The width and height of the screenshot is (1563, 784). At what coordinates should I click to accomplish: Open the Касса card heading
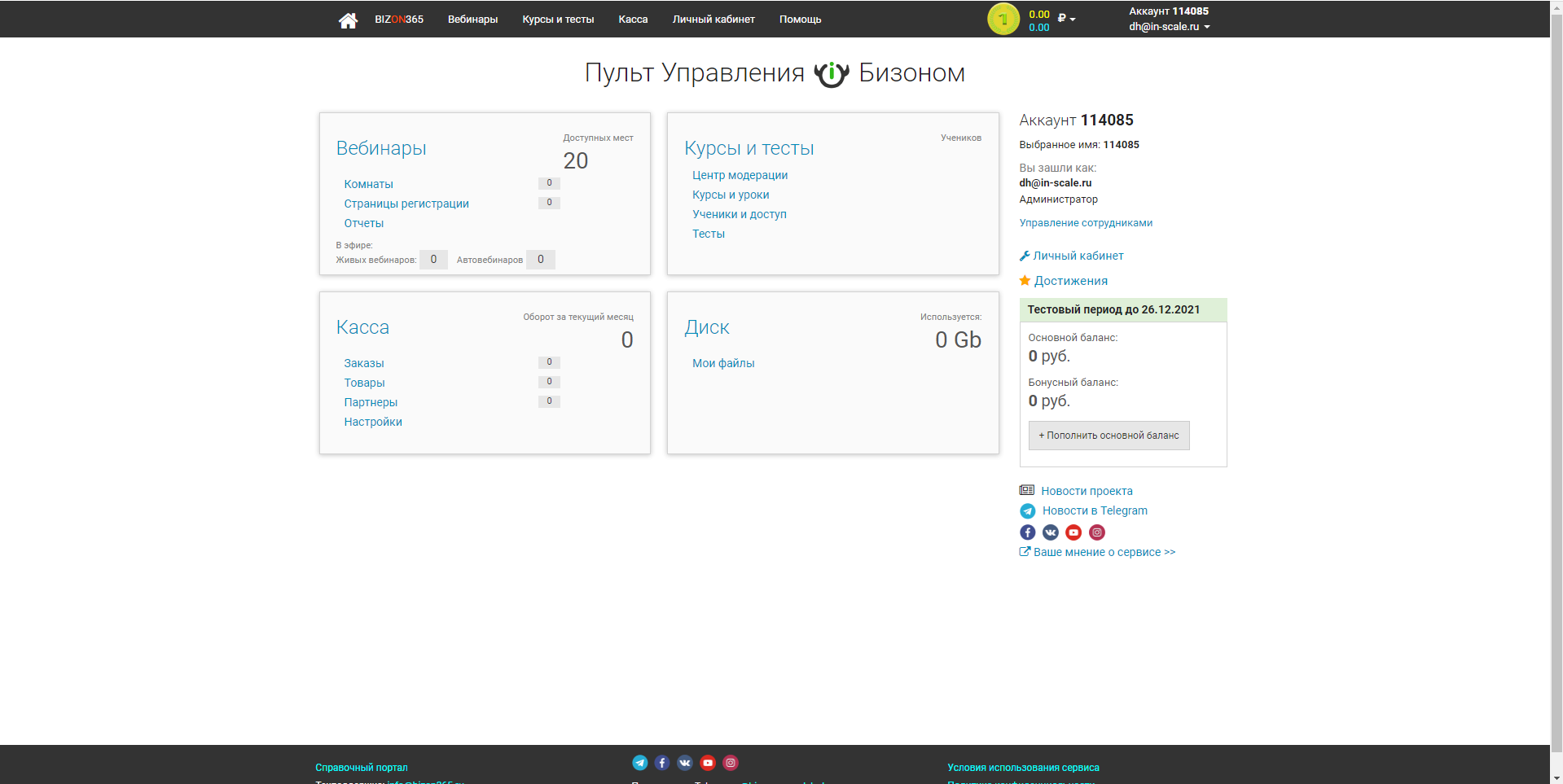362,327
